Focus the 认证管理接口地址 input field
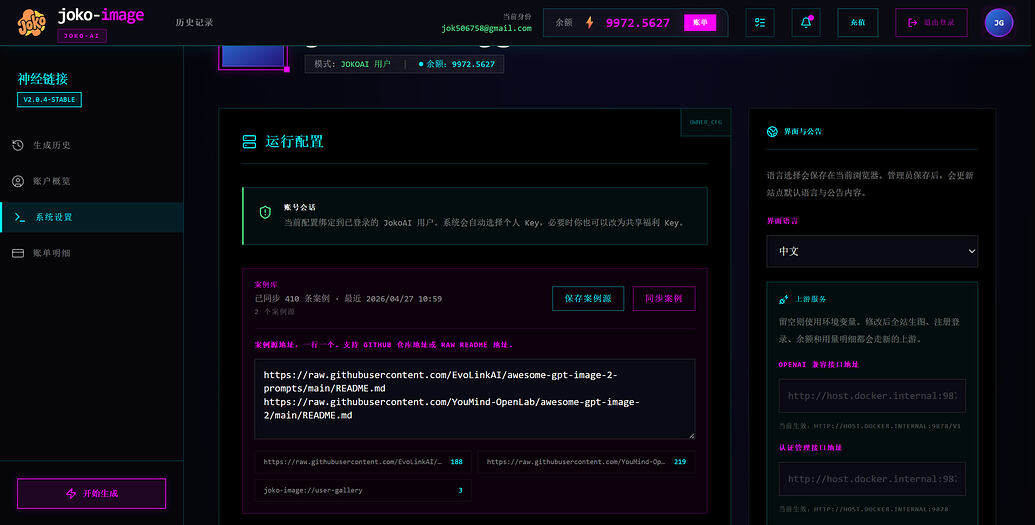 872,479
